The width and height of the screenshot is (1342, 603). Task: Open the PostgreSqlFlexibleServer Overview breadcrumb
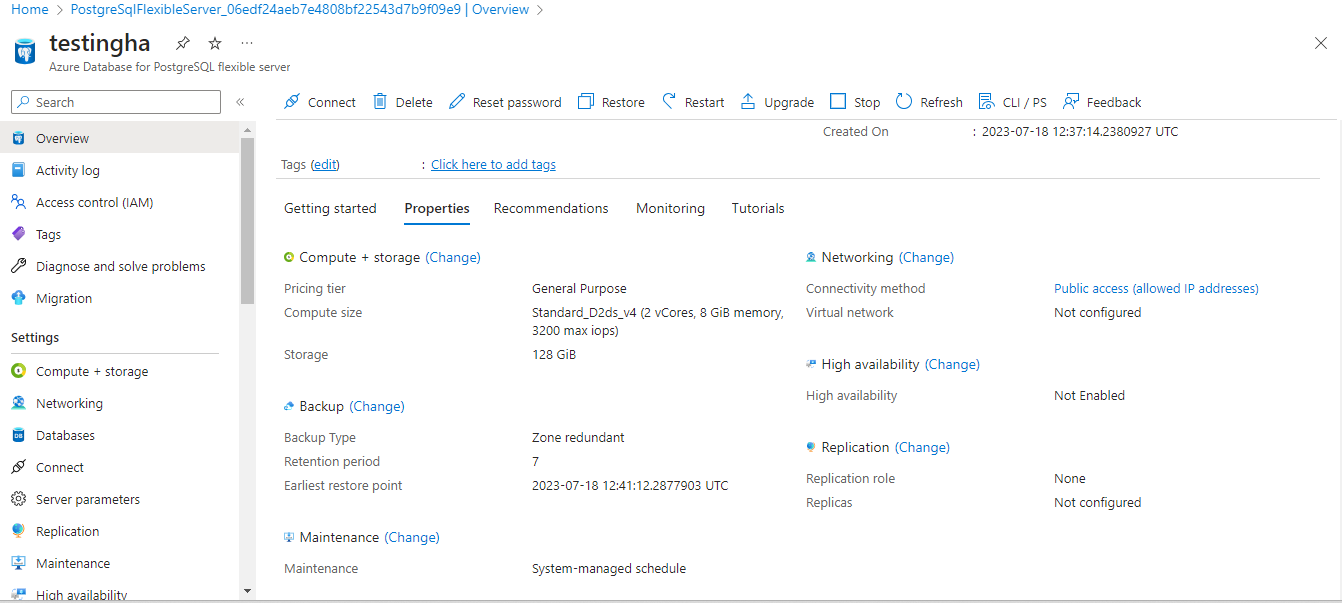pyautogui.click(x=300, y=9)
